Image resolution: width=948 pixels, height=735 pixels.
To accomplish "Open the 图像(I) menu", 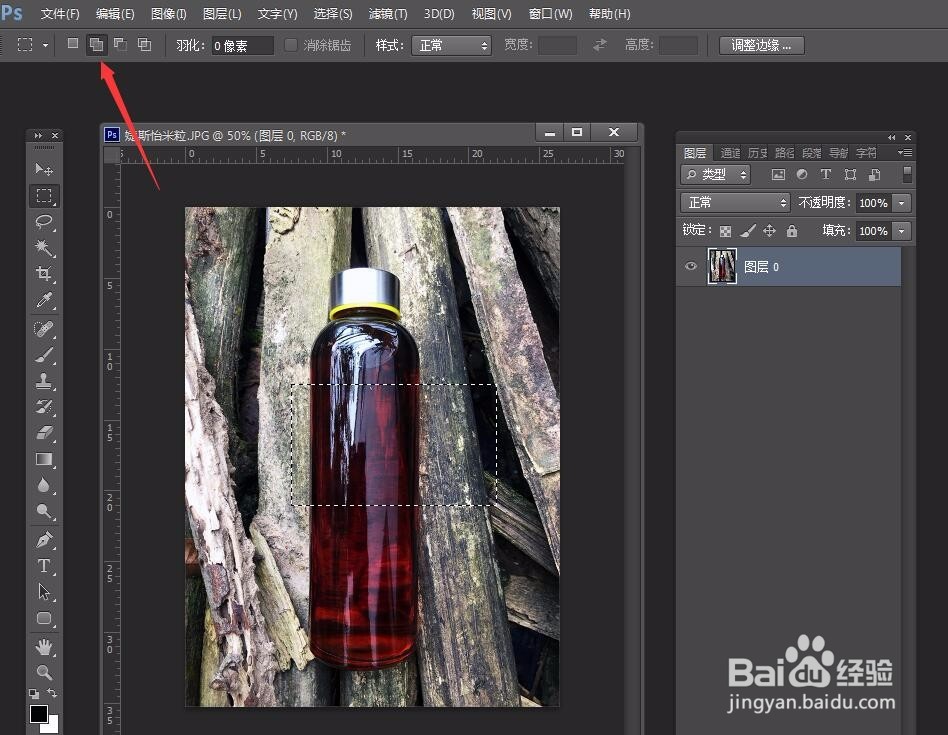I will tap(169, 13).
